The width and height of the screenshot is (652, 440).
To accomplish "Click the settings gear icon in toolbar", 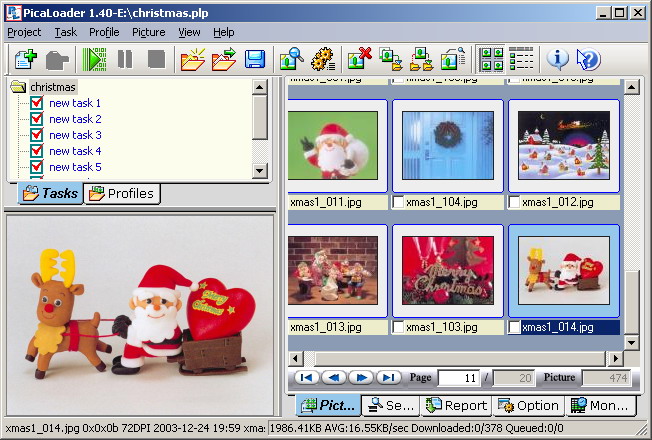I will coord(322,59).
